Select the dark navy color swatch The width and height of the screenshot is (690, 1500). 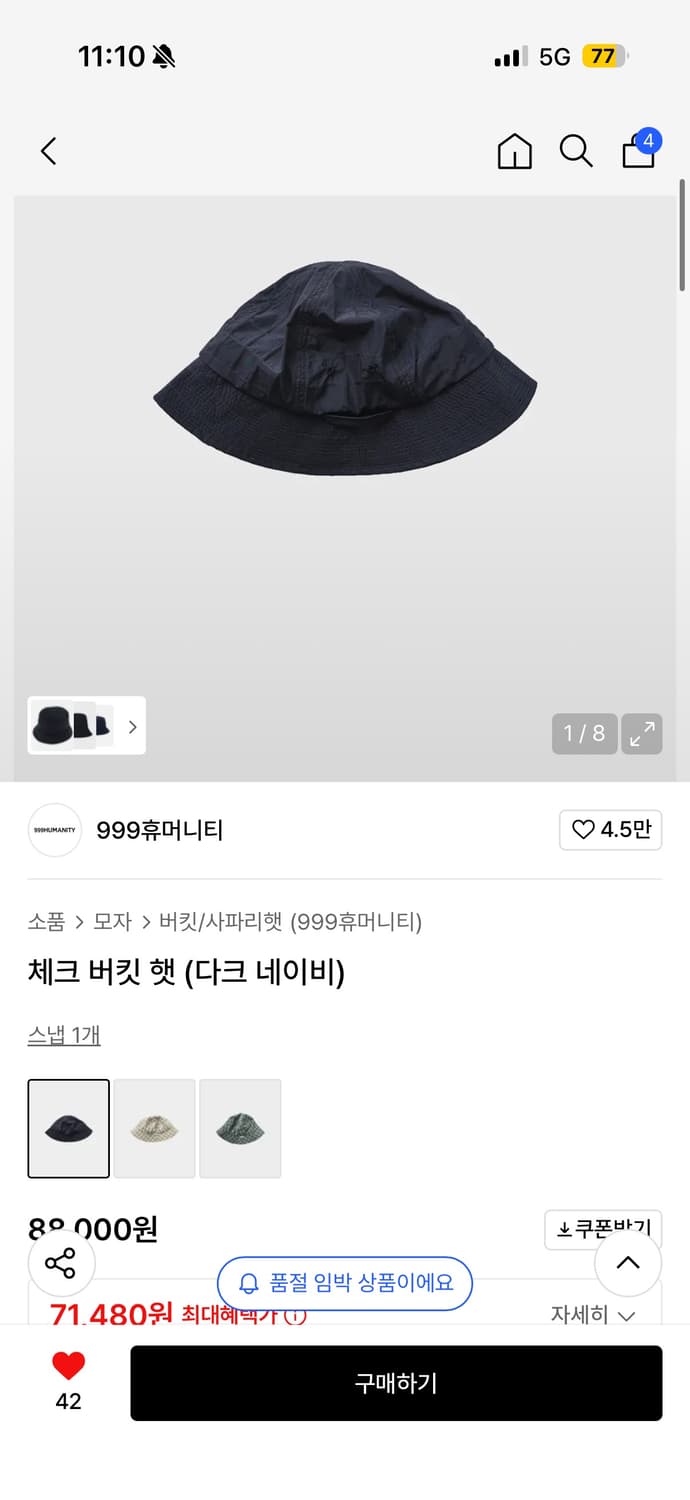pos(68,1128)
